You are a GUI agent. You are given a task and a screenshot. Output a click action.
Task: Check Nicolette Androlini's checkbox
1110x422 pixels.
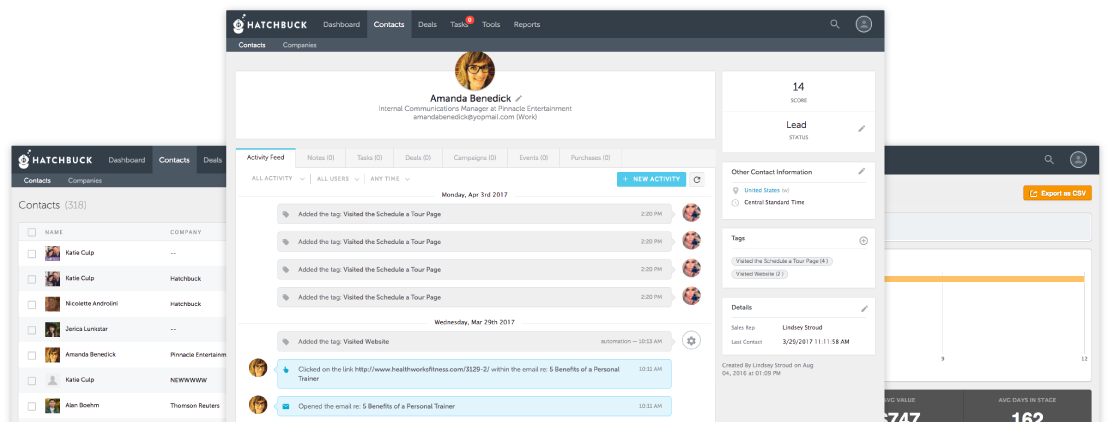32,304
